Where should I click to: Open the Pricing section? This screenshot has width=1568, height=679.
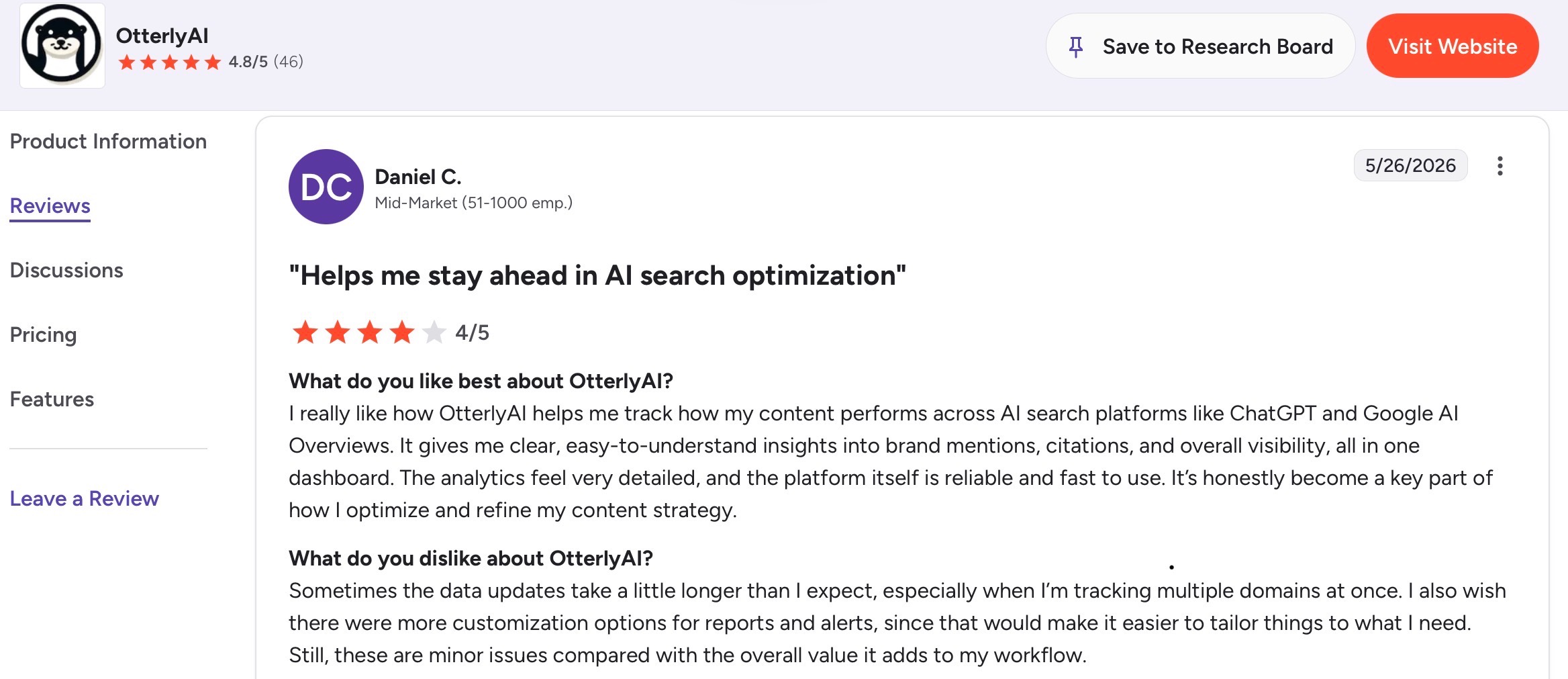point(44,334)
